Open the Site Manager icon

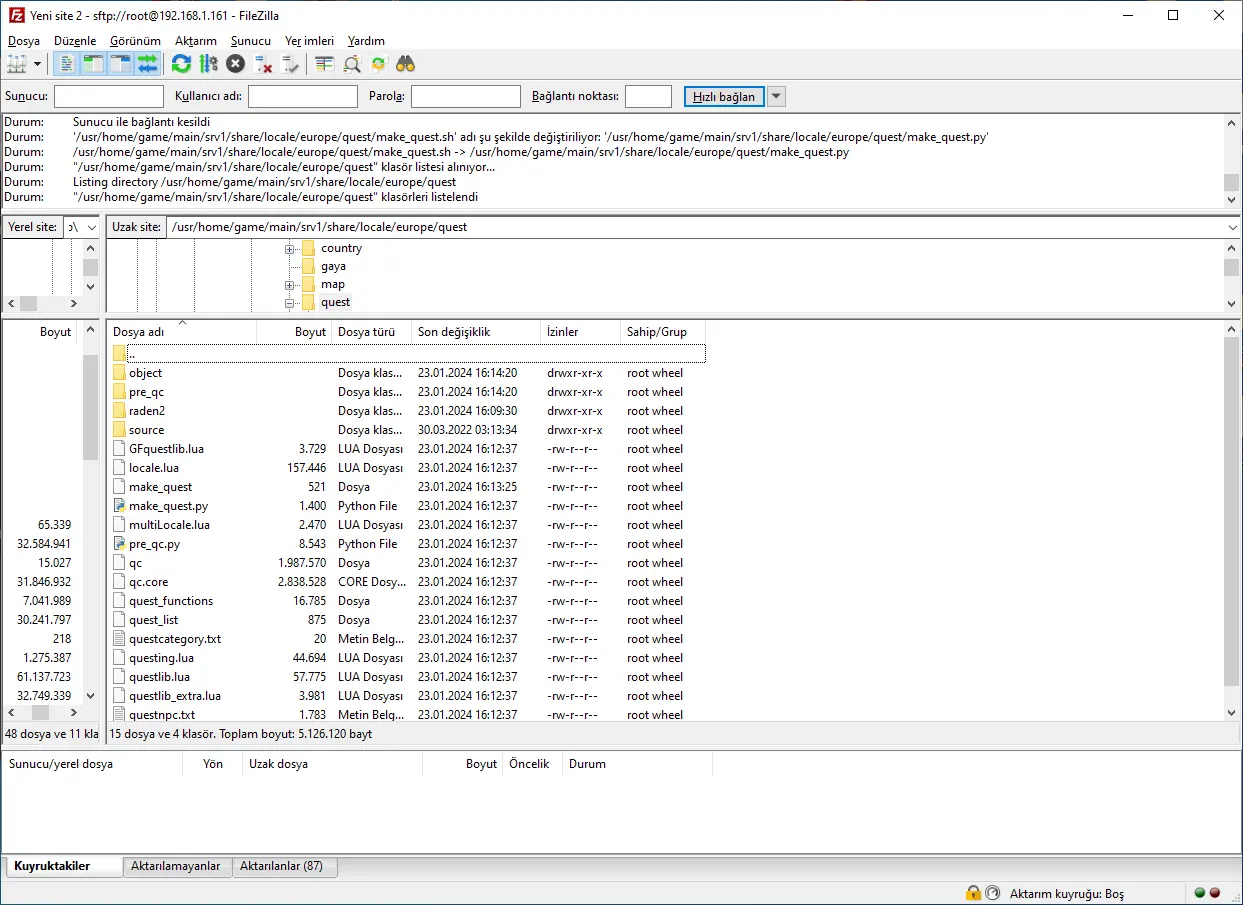(17, 64)
